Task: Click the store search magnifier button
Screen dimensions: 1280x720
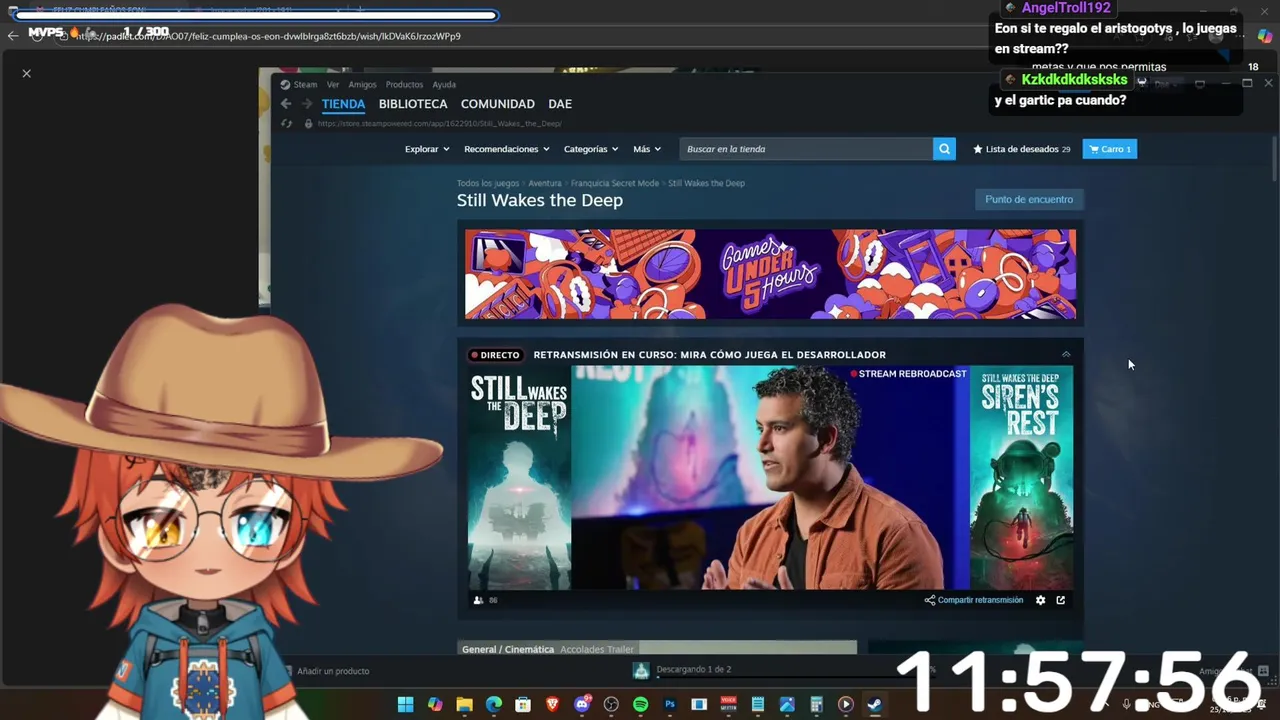Action: click(x=944, y=149)
